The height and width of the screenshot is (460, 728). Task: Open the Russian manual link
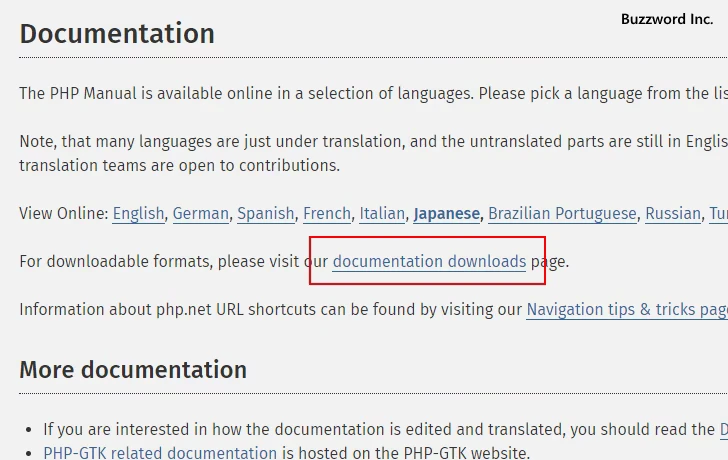coord(673,214)
